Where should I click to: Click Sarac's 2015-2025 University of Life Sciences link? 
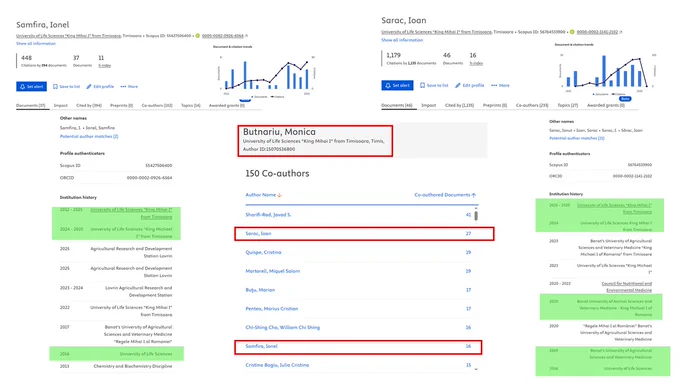[x=615, y=209]
